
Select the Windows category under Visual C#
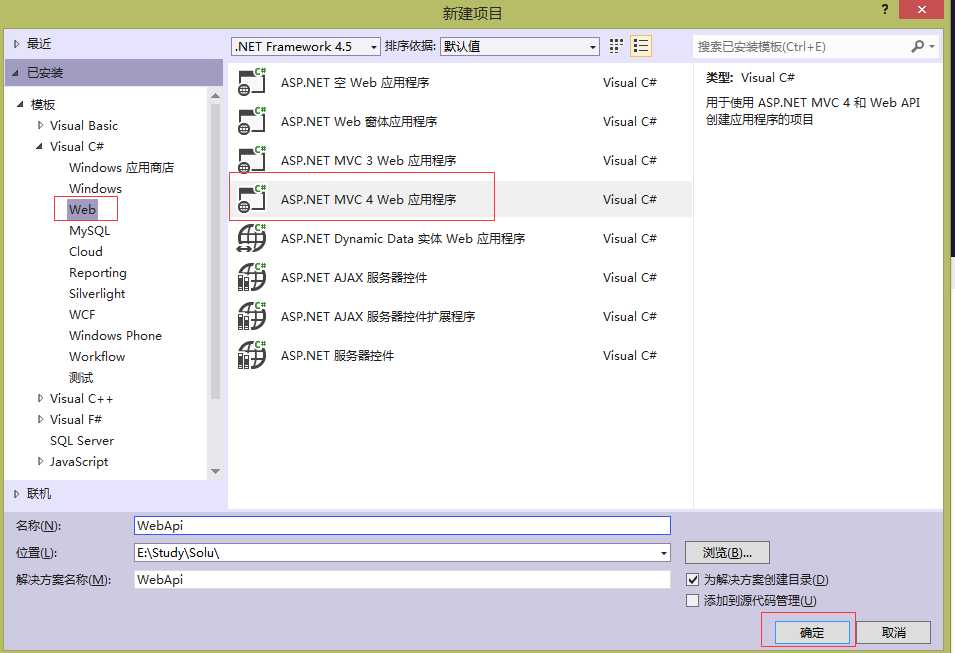pyautogui.click(x=95, y=188)
